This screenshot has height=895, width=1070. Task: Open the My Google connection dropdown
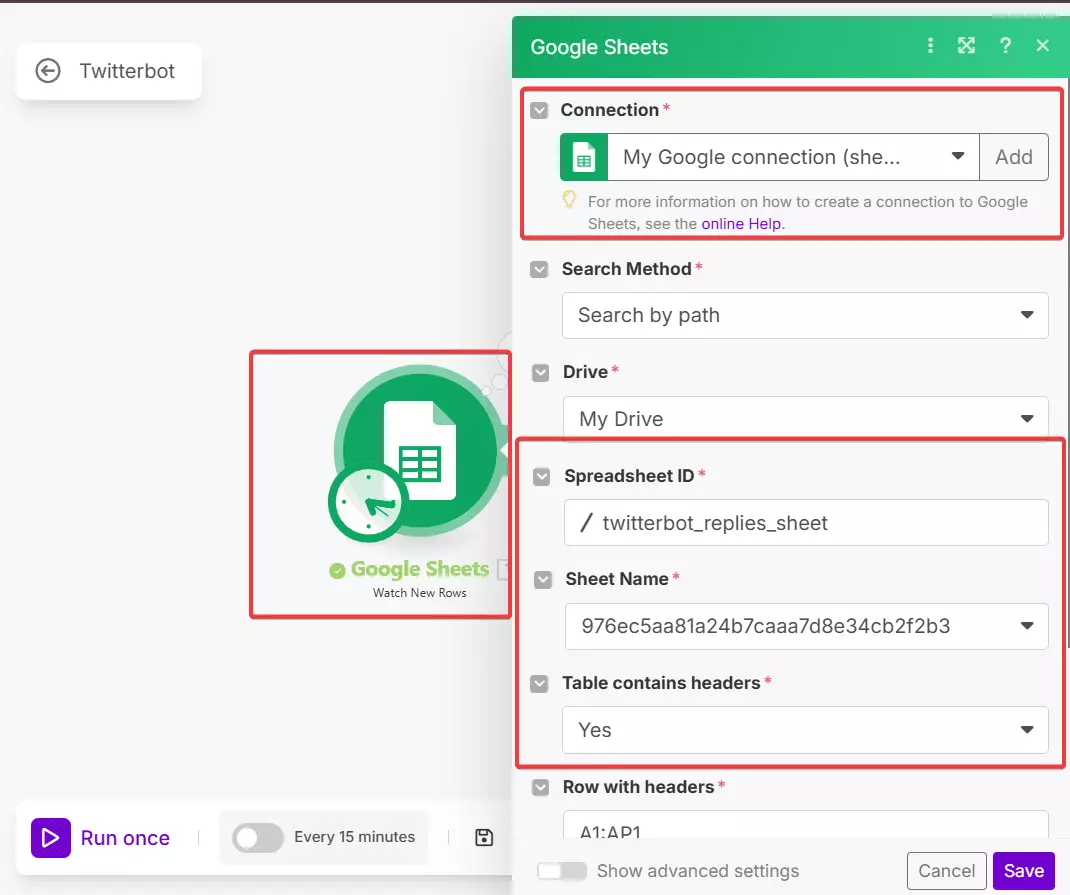[x=793, y=158]
